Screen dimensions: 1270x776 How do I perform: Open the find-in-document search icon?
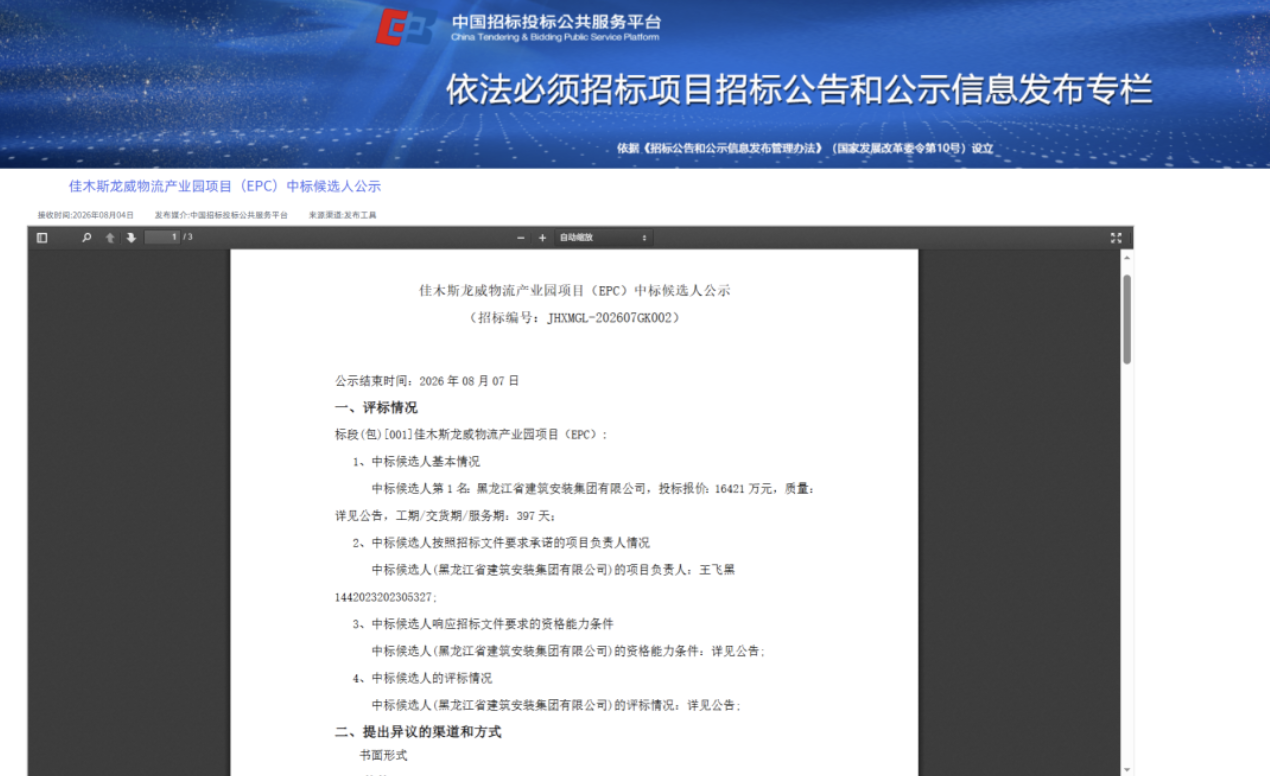pos(86,238)
